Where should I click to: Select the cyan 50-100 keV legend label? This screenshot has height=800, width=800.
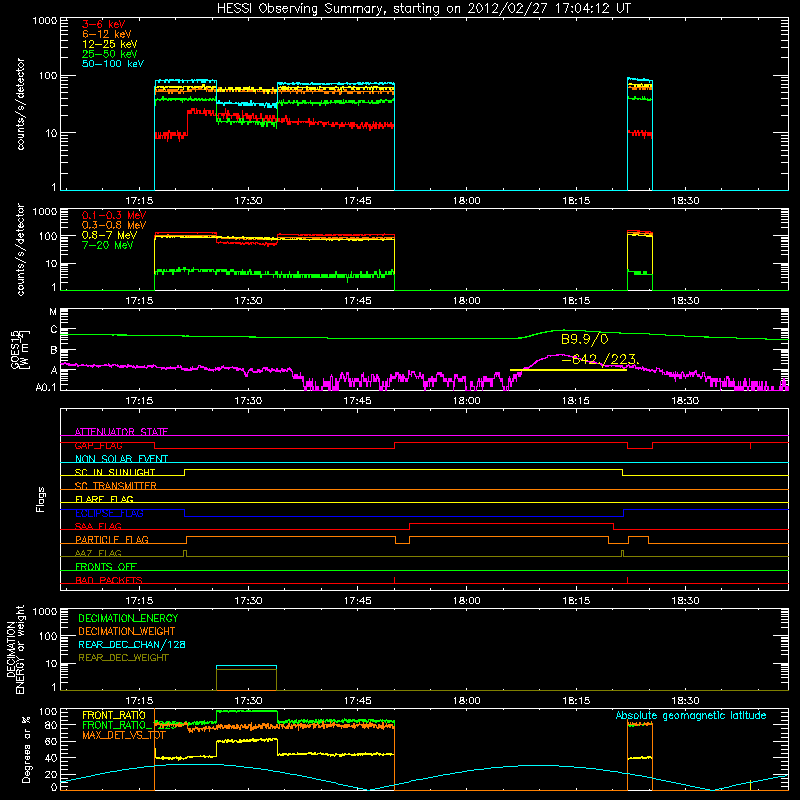[113, 64]
